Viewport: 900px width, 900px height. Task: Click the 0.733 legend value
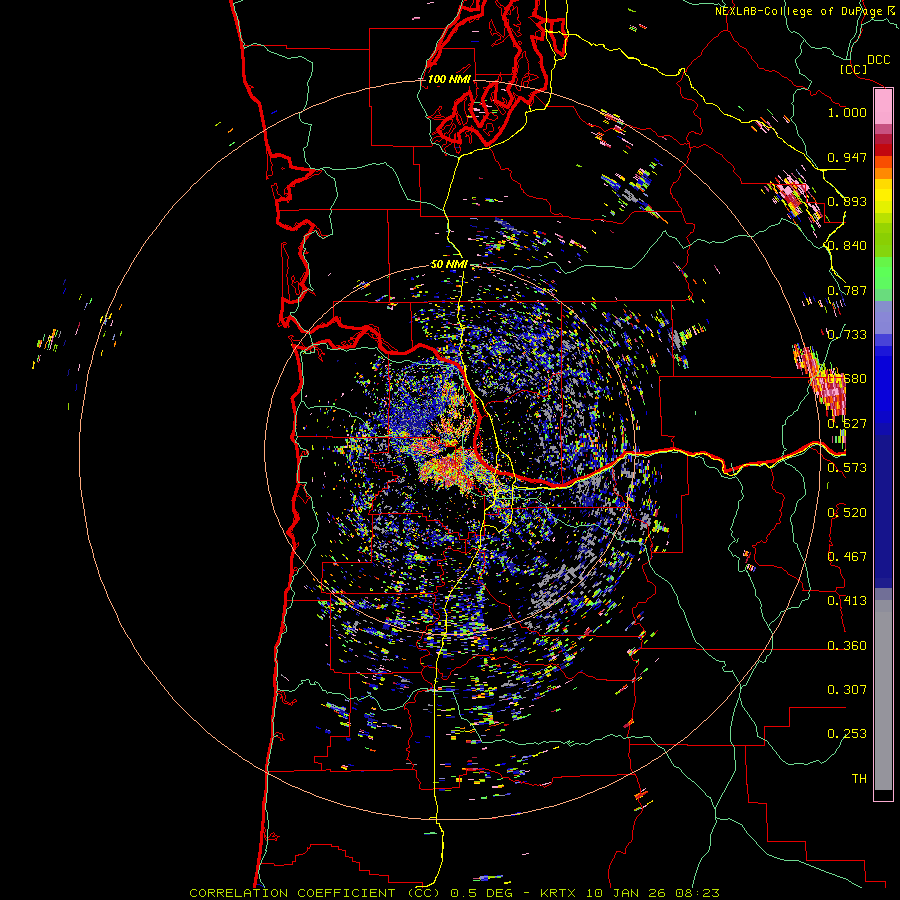coord(847,335)
